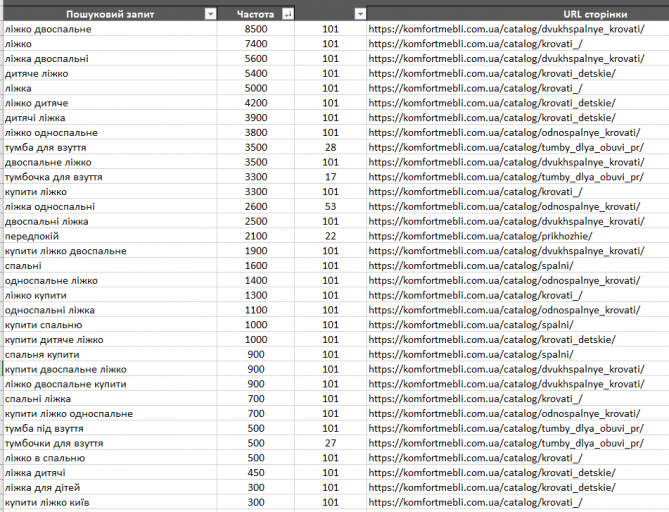Open the tumby_dlya_obuvi_pr URL in тумба для взуття row
This screenshot has width=669, height=512.
point(506,147)
